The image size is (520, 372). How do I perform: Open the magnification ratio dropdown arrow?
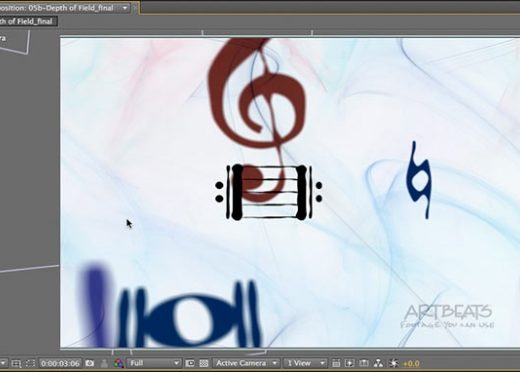point(3,363)
